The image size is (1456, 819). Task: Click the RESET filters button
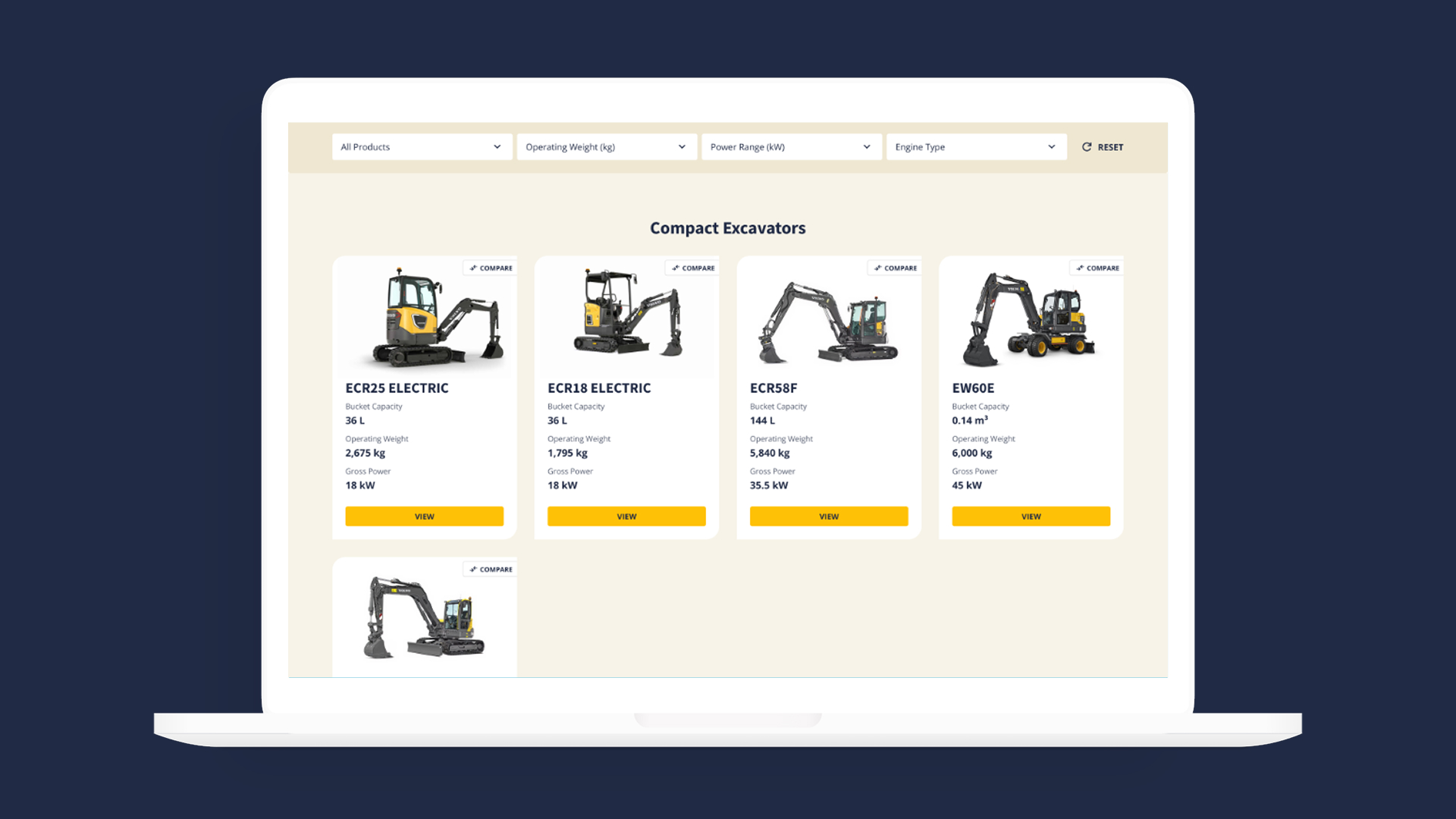pos(1103,147)
